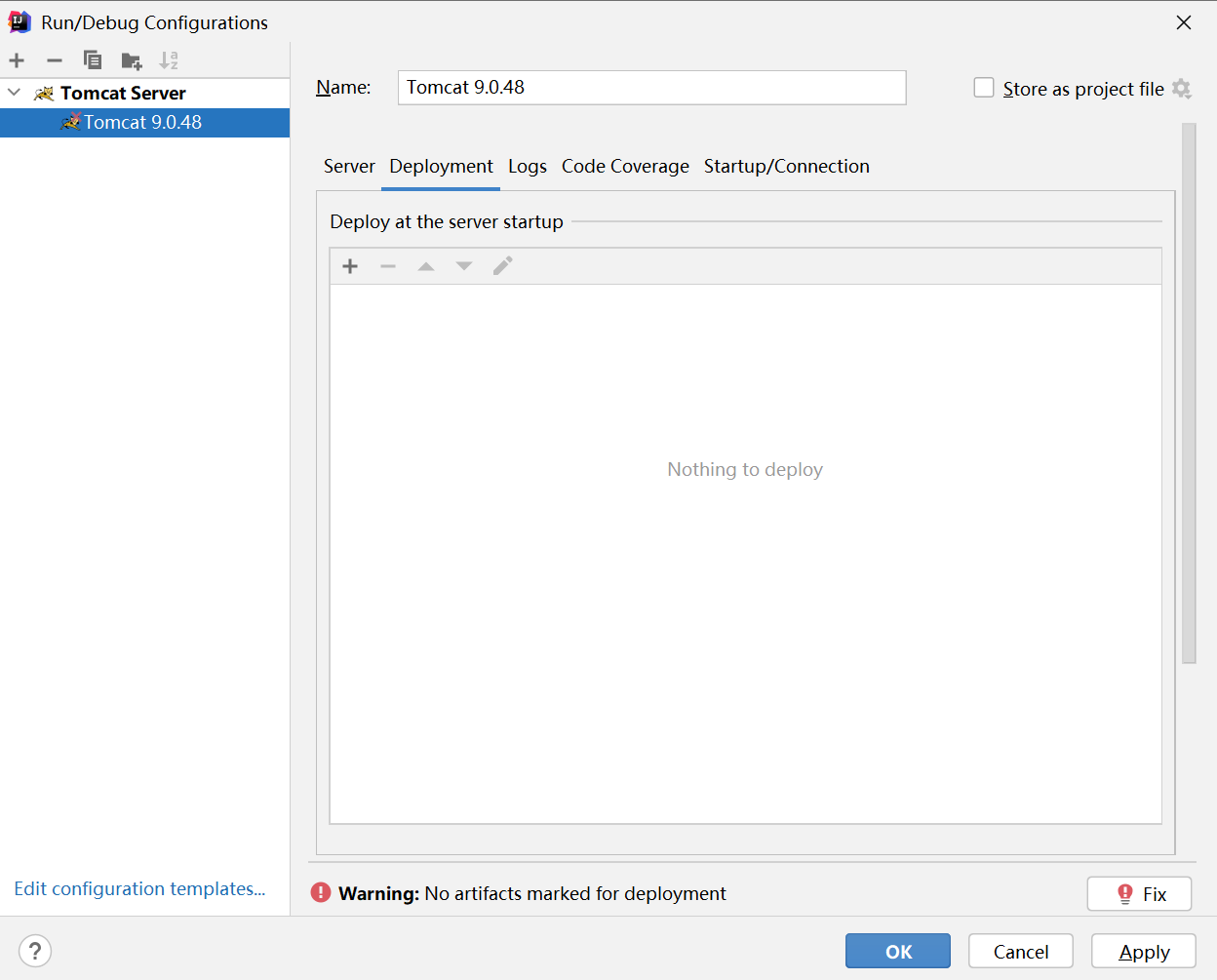Open the Code Coverage tab
Screen dimensions: 1217x980
[x=625, y=167]
